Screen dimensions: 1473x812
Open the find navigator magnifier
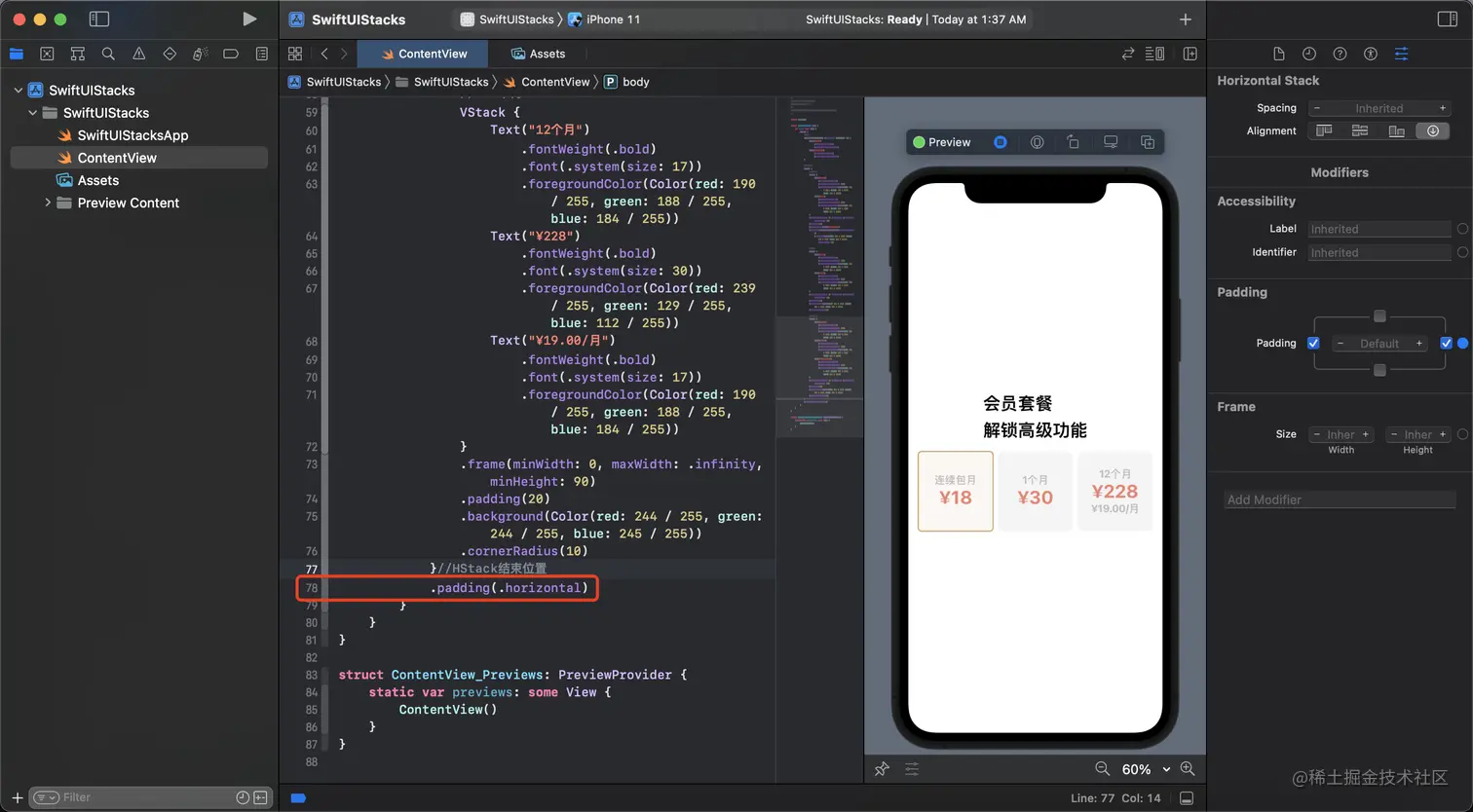click(108, 54)
